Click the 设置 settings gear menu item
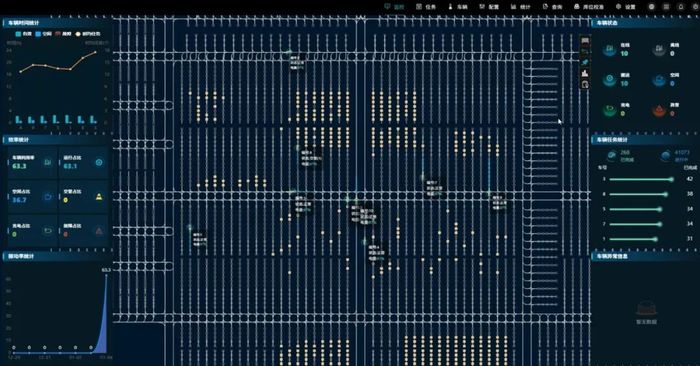The height and width of the screenshot is (366, 700). 625,7
